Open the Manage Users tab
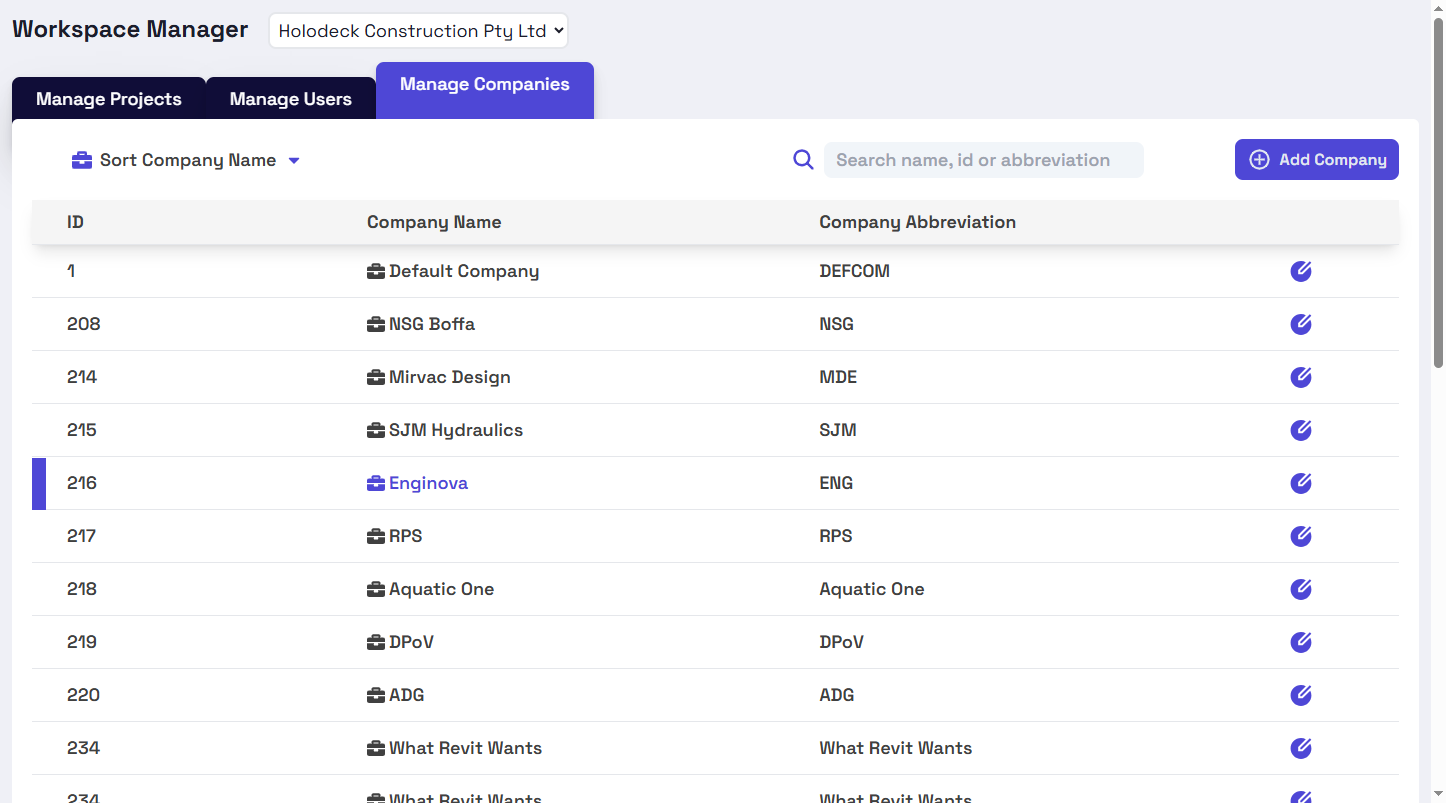Image resolution: width=1446 pixels, height=803 pixels. coord(291,99)
